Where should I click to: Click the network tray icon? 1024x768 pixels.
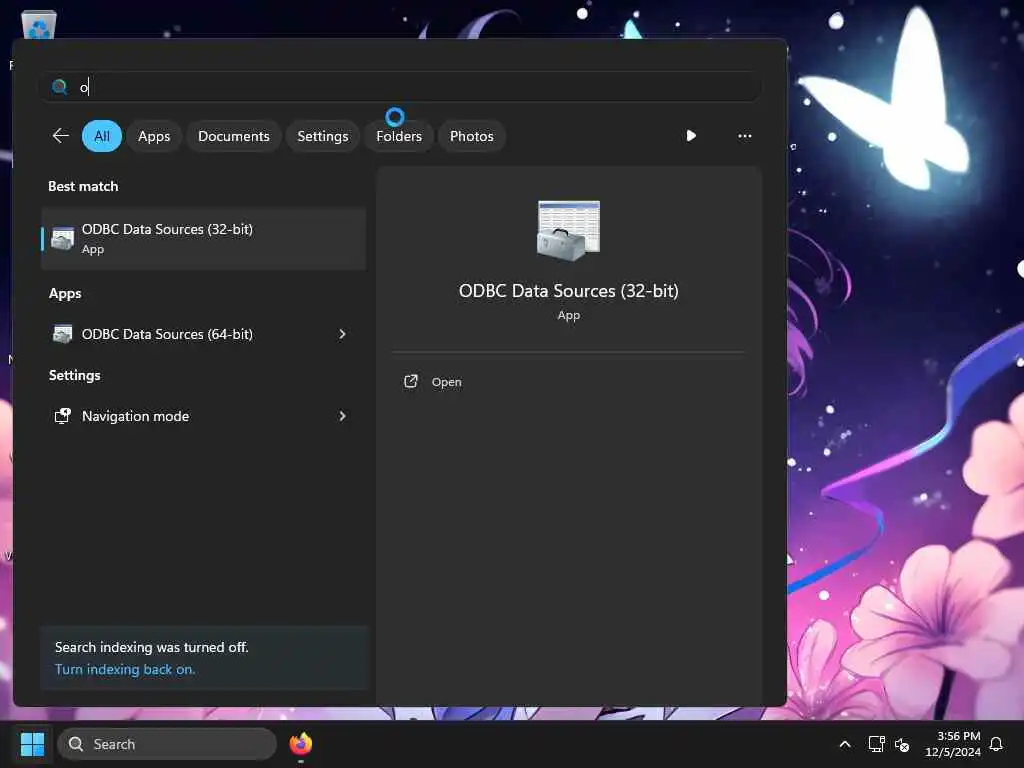[x=876, y=744]
